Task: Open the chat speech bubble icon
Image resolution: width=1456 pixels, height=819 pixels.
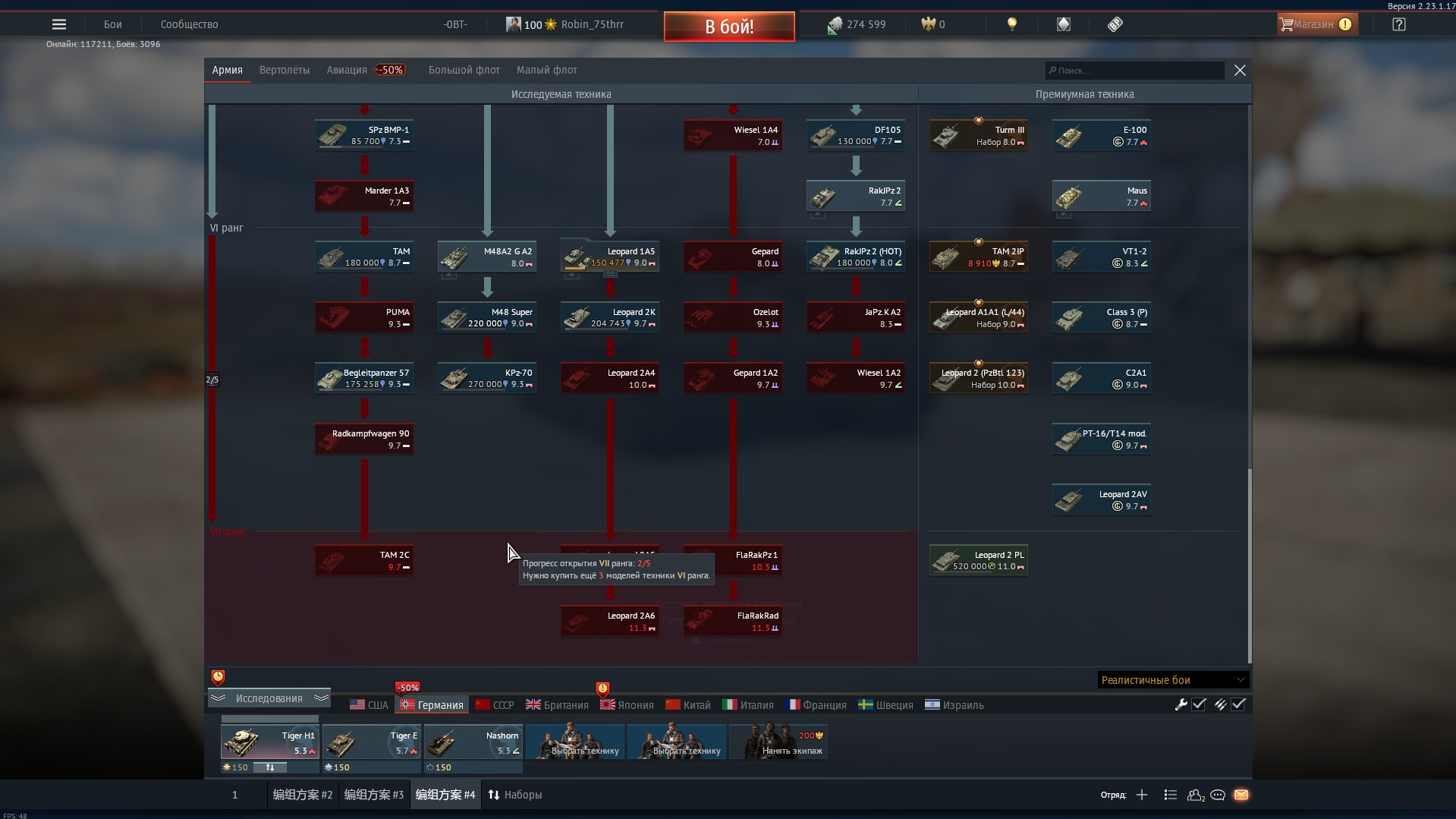Action: click(x=1218, y=795)
